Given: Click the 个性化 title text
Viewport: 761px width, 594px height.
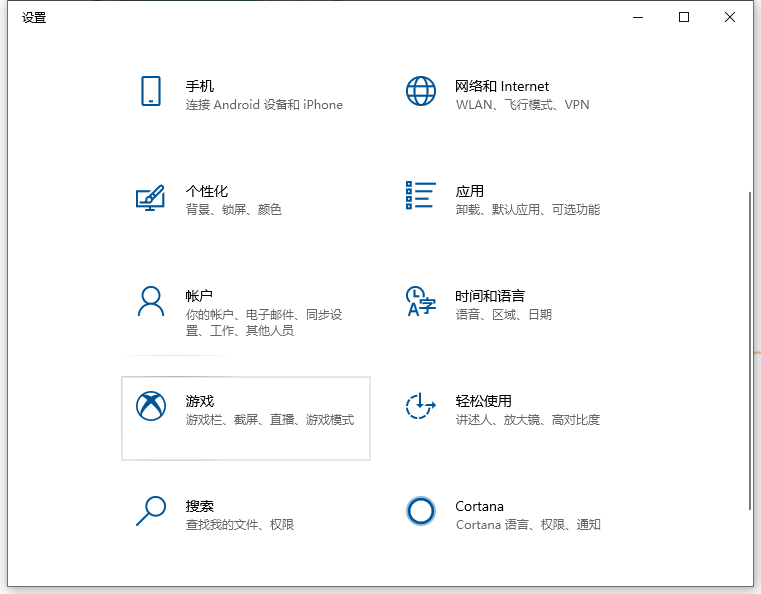Looking at the screenshot, I should click(x=207, y=192).
